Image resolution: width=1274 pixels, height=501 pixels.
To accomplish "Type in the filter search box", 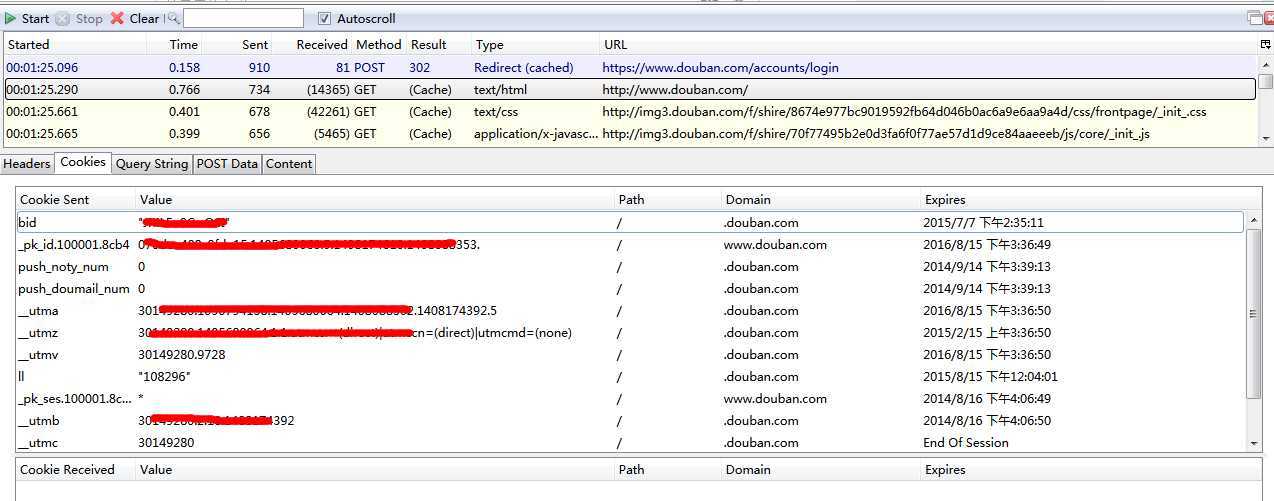I will (243, 18).
